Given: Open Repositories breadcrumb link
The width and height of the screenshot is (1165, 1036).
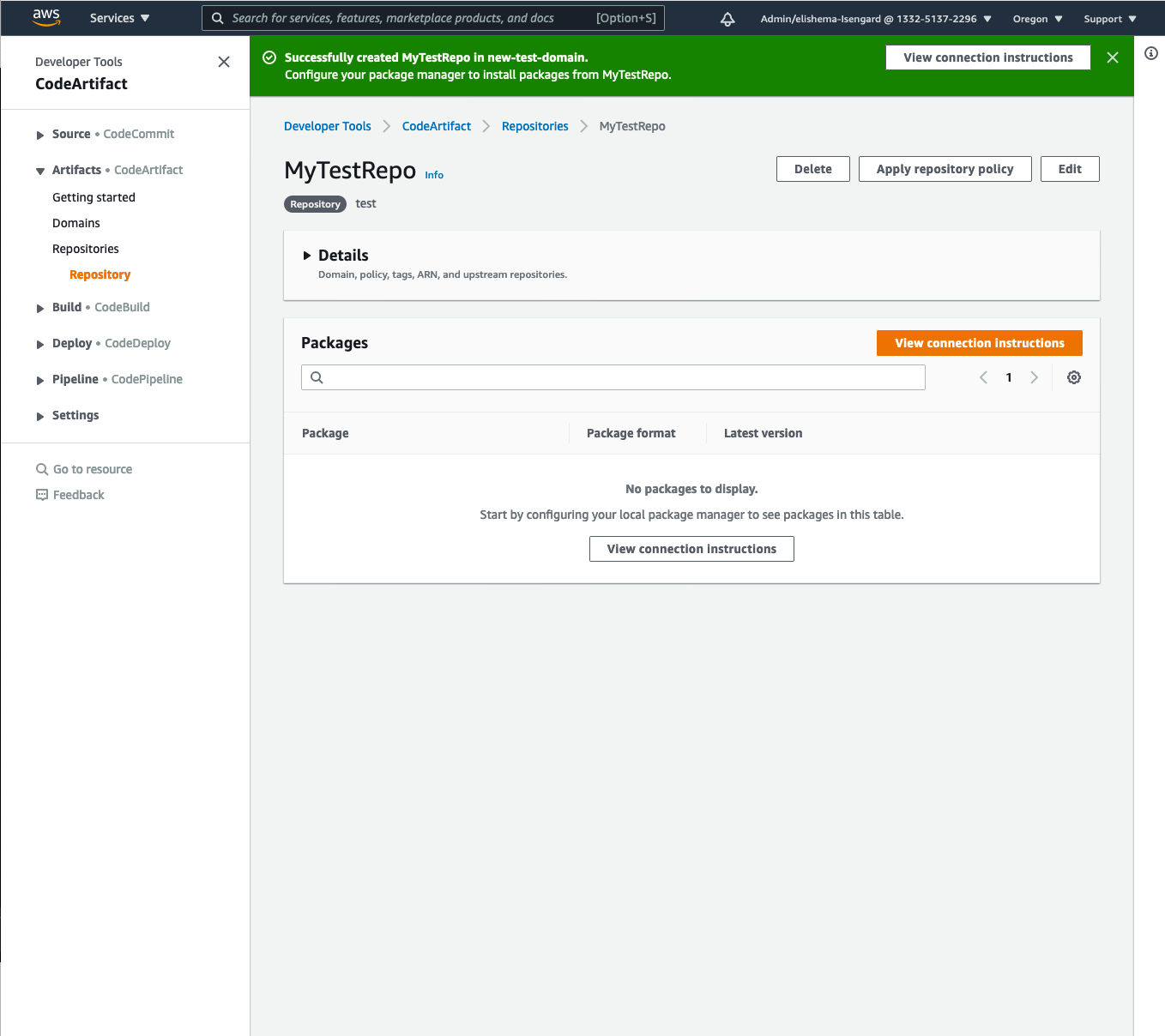Looking at the screenshot, I should point(535,126).
